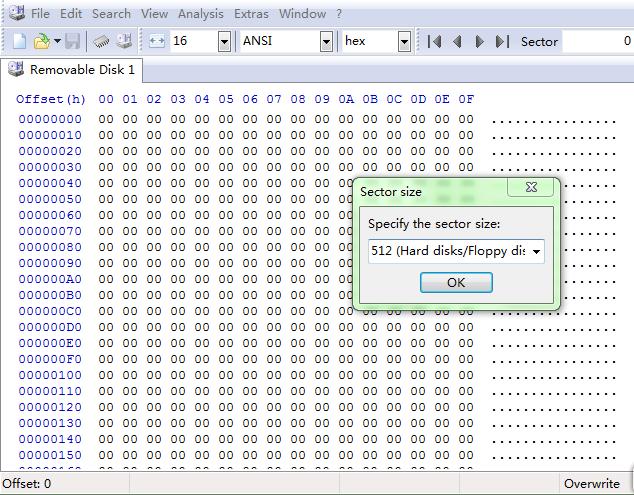Image resolution: width=634 pixels, height=495 pixels.
Task: Click first byte at offset 00000000
Action: pyautogui.click(x=106, y=119)
